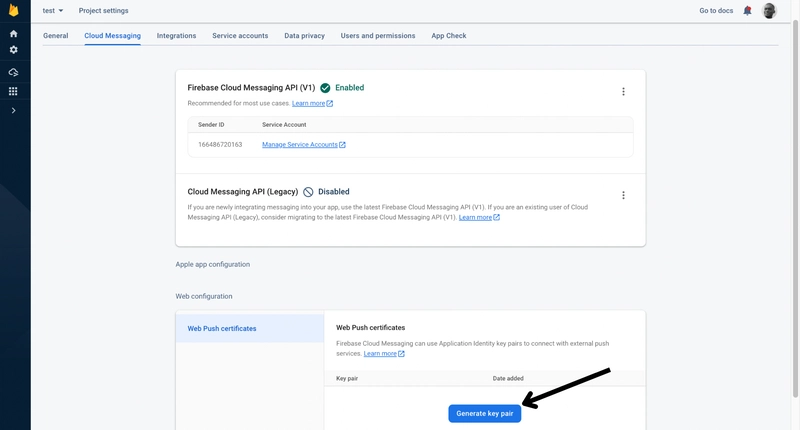Click the Disabled status icon
Screen dimensions: 800x430
tap(308, 192)
